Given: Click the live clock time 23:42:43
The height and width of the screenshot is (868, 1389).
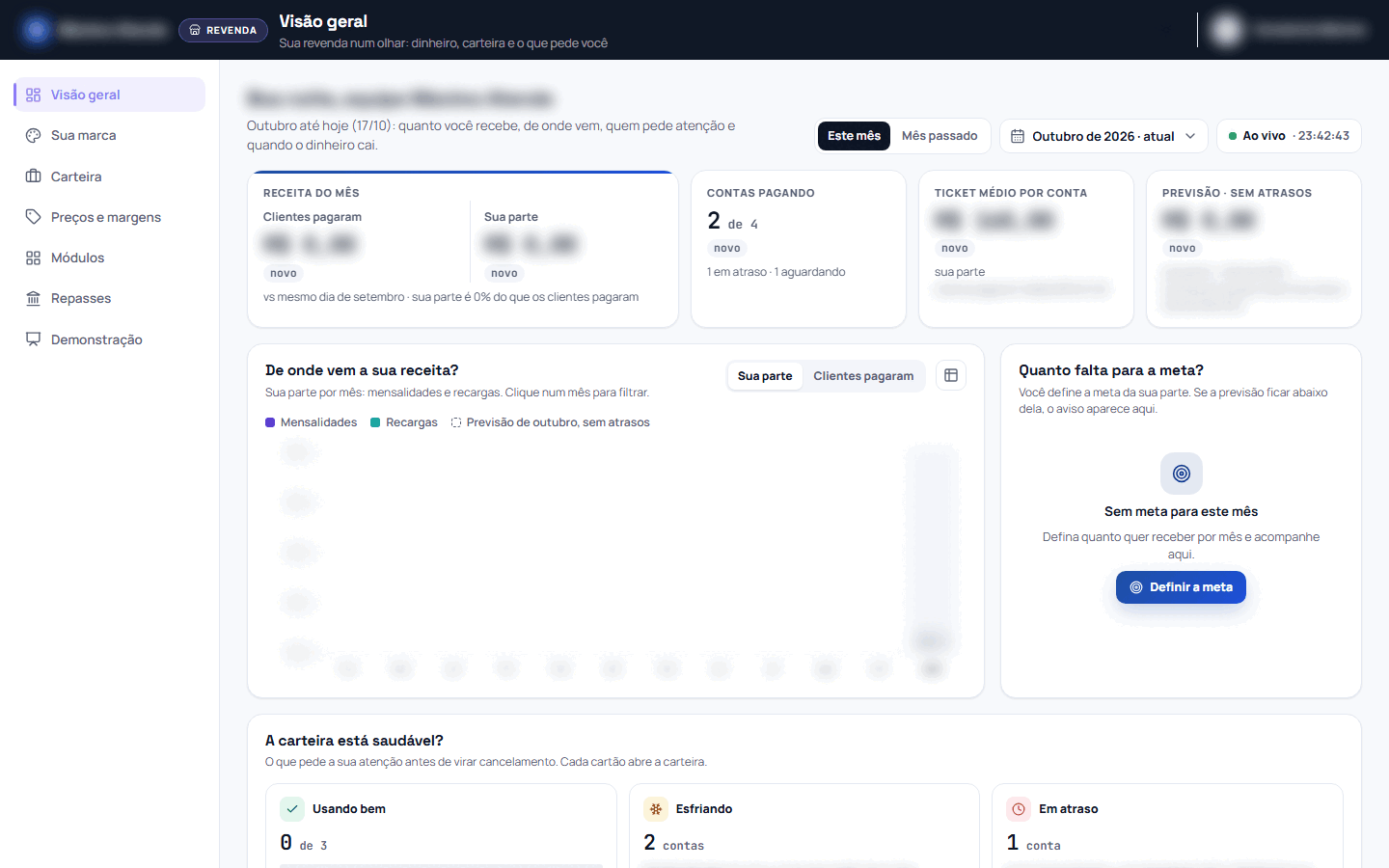Looking at the screenshot, I should tap(1323, 136).
